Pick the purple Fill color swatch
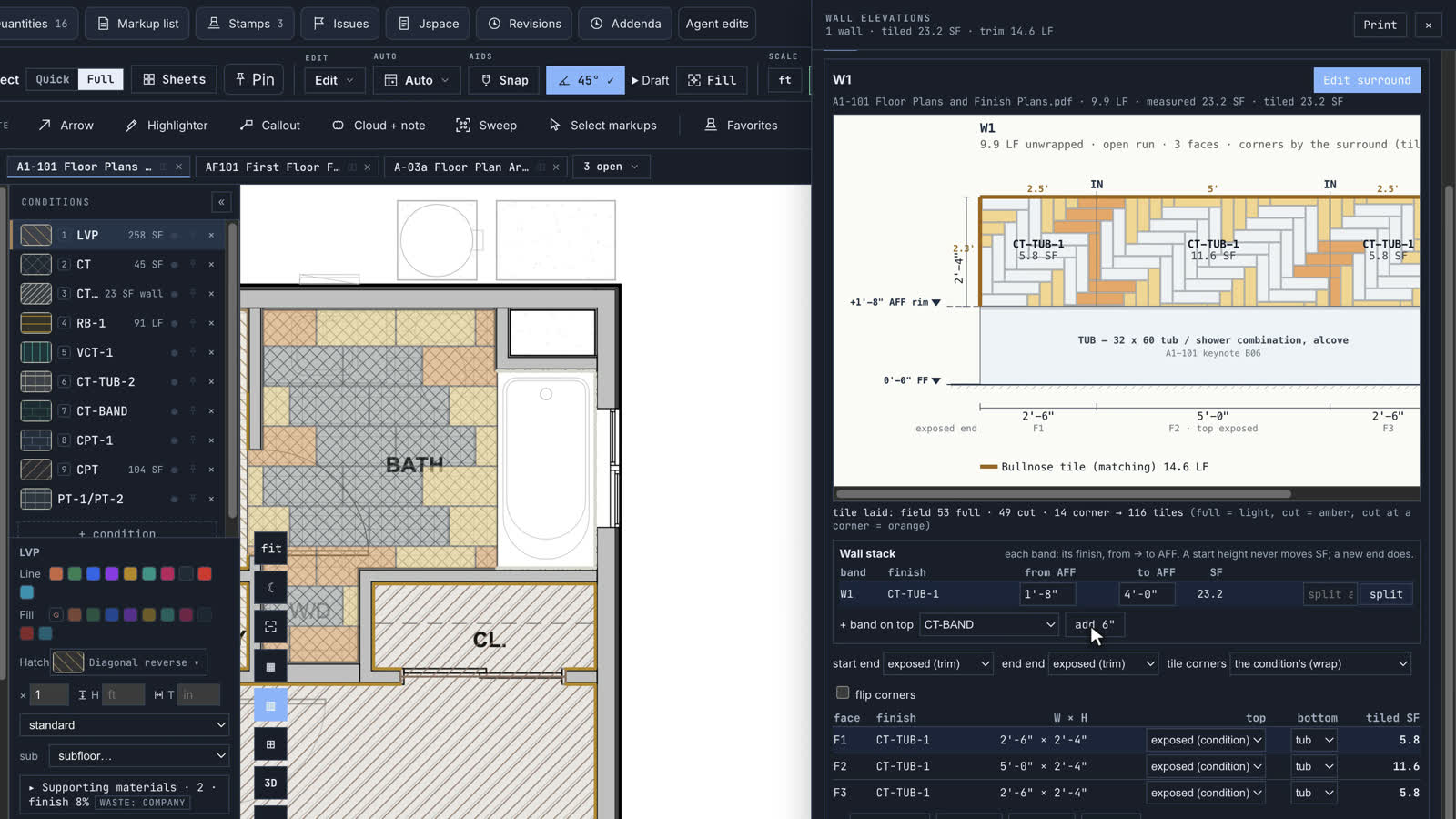 130,615
